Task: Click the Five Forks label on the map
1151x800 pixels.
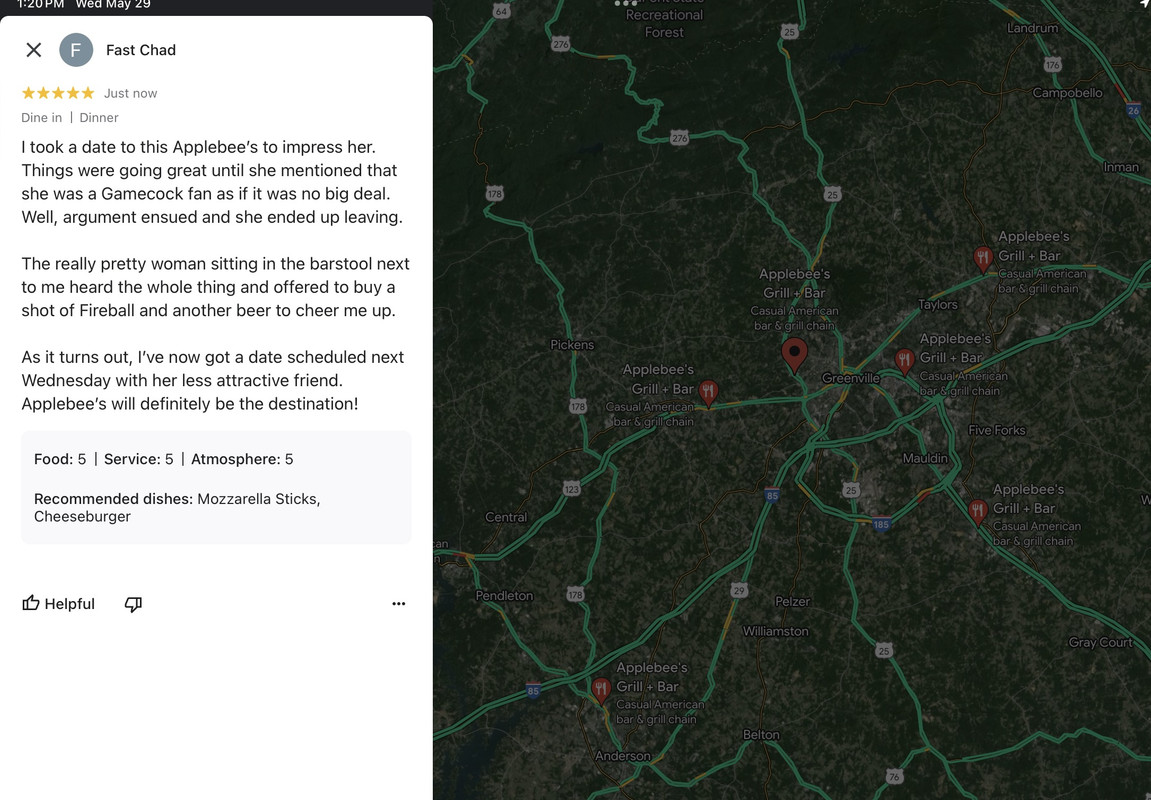Action: point(996,430)
